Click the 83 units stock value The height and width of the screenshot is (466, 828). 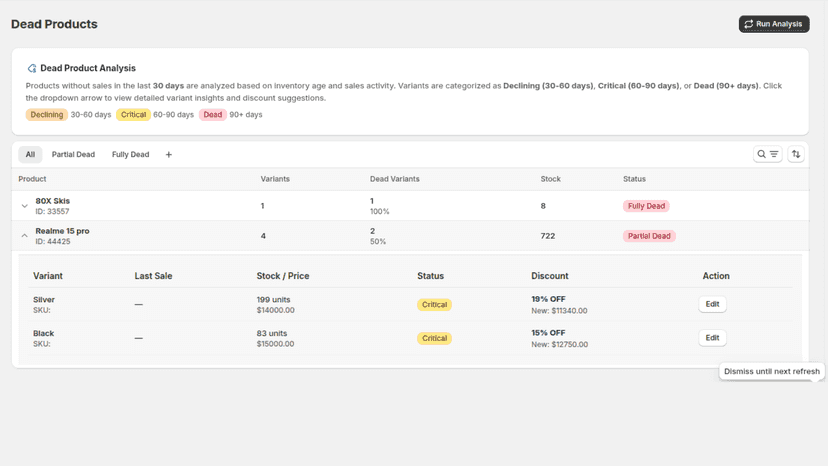pos(272,333)
